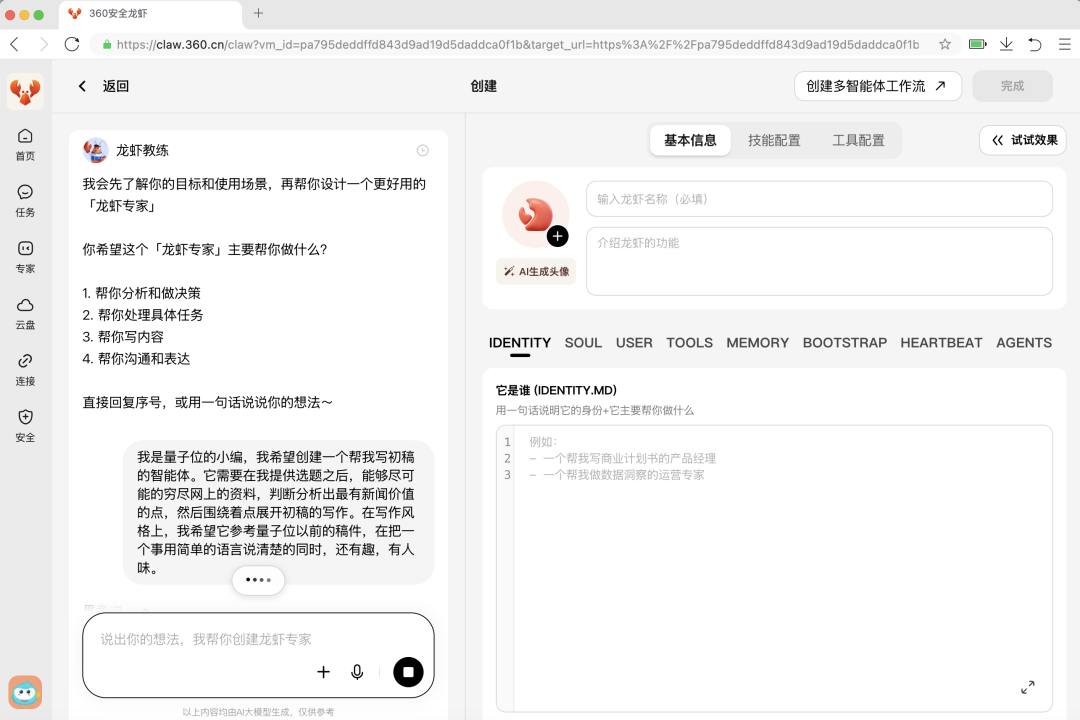Image resolution: width=1080 pixels, height=720 pixels.
Task: Click the 它是谁 (IDENTITY.MD) heading
Action: (x=556, y=390)
